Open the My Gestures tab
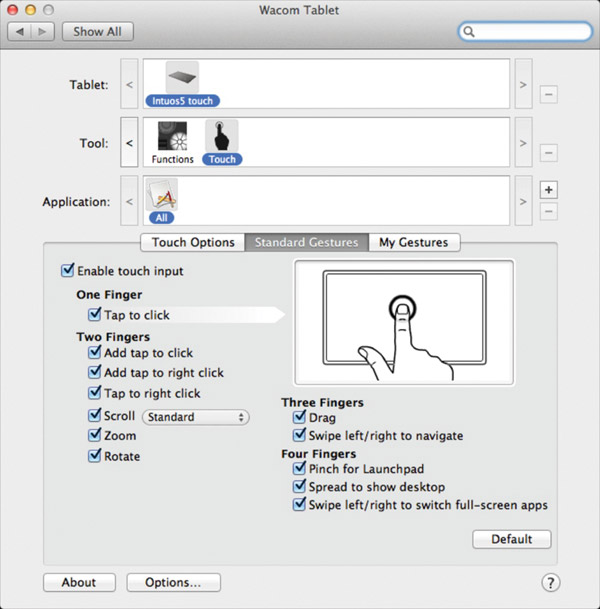Image resolution: width=600 pixels, height=609 pixels. tap(414, 242)
